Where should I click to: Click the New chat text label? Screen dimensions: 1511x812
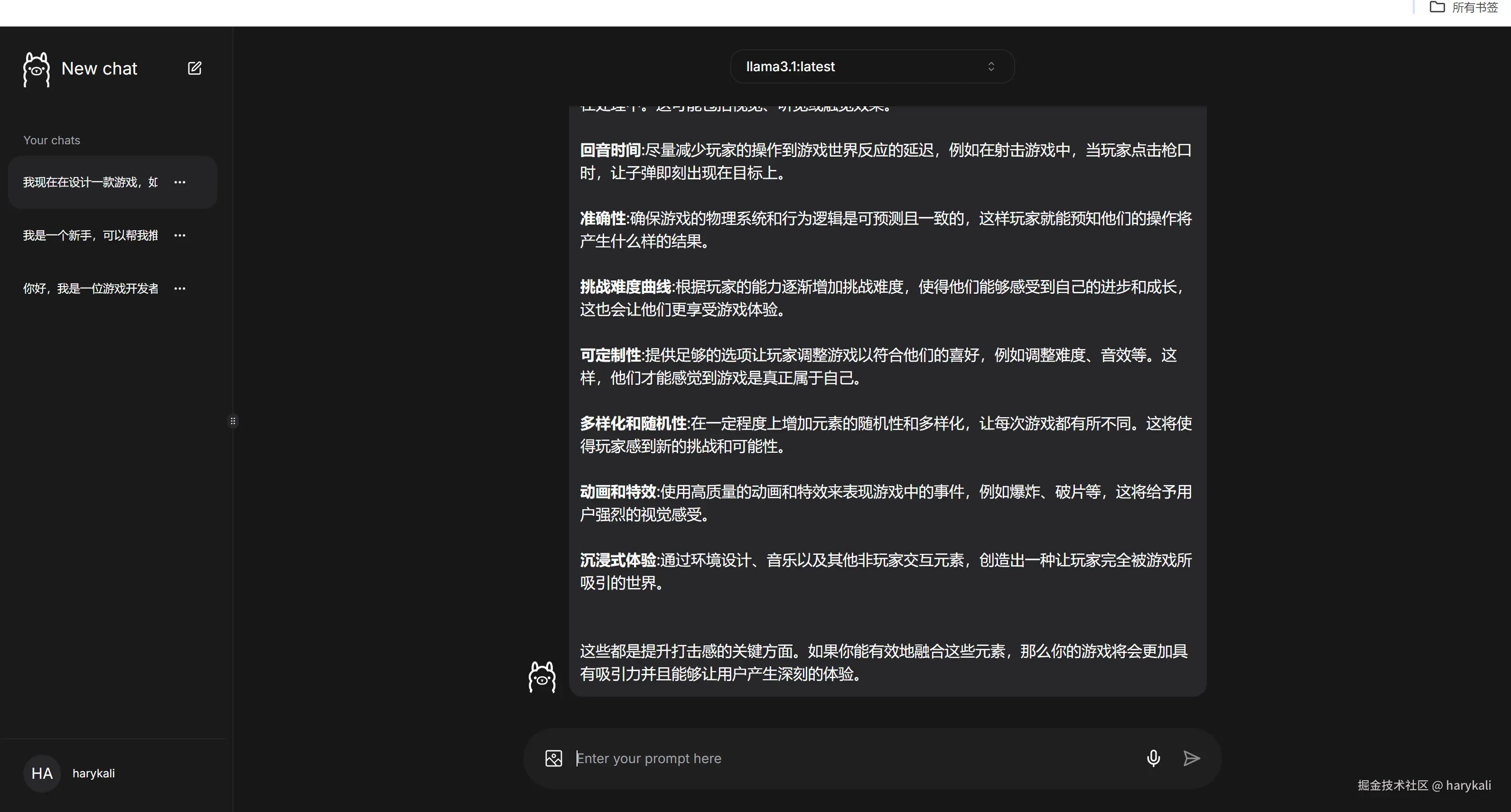click(99, 69)
